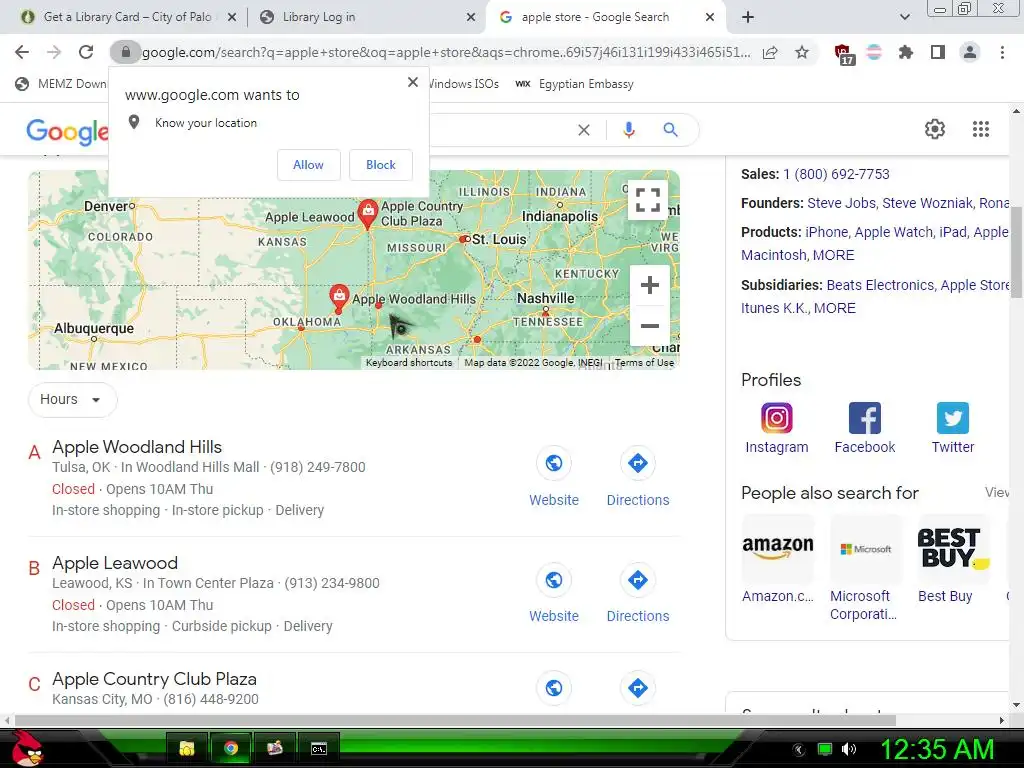Get directions to Apple Woodland Hills

click(637, 463)
